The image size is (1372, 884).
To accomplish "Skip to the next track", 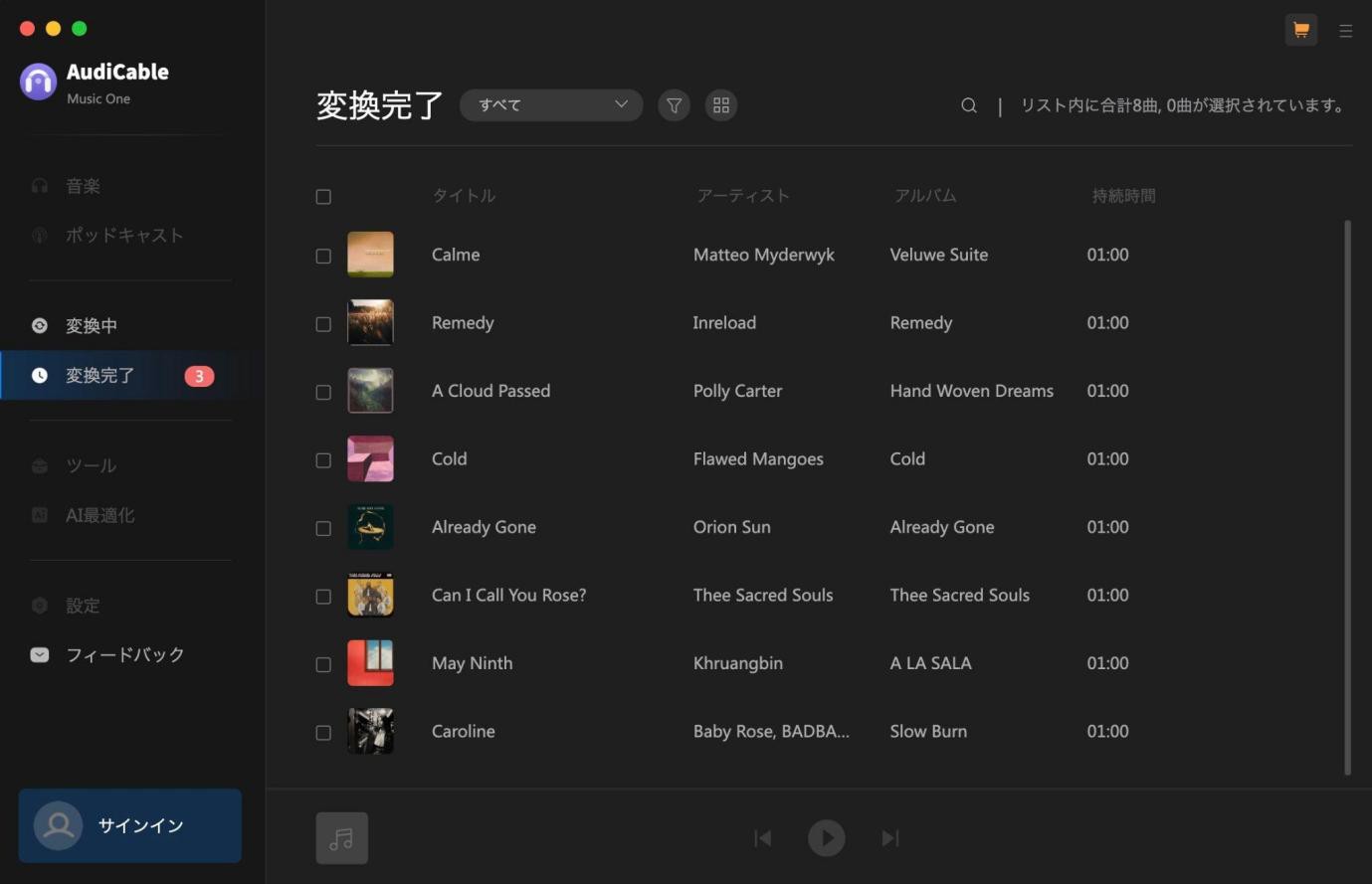I will (x=890, y=838).
